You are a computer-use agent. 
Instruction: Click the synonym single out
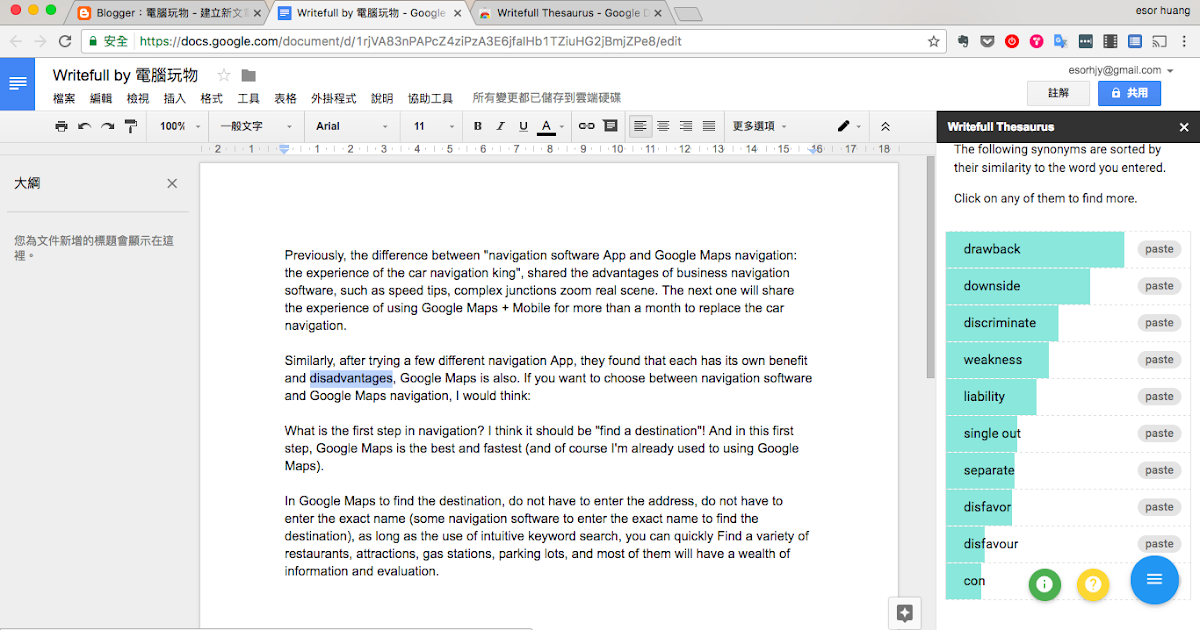coord(992,434)
